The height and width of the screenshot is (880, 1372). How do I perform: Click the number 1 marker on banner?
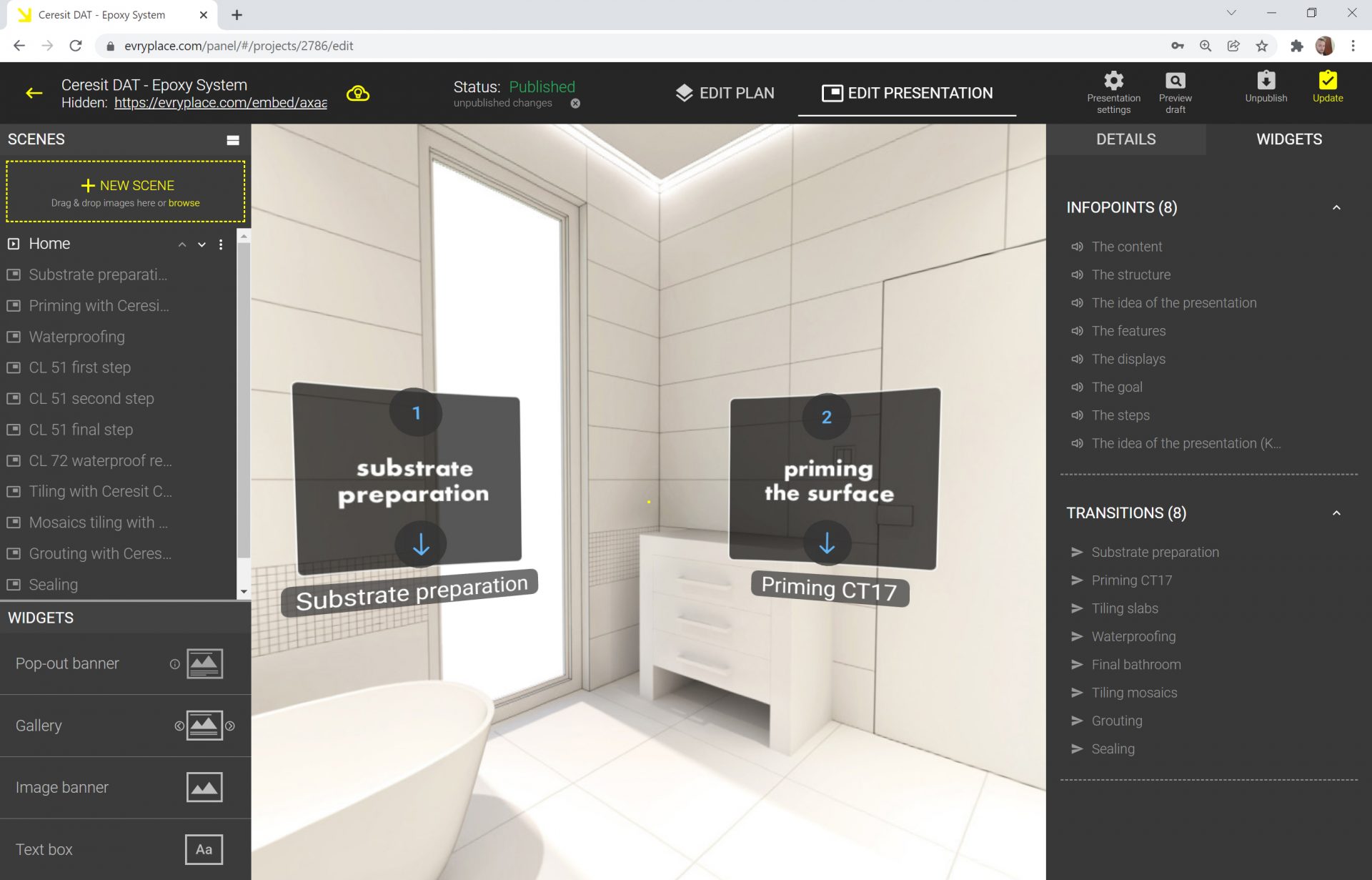[416, 412]
